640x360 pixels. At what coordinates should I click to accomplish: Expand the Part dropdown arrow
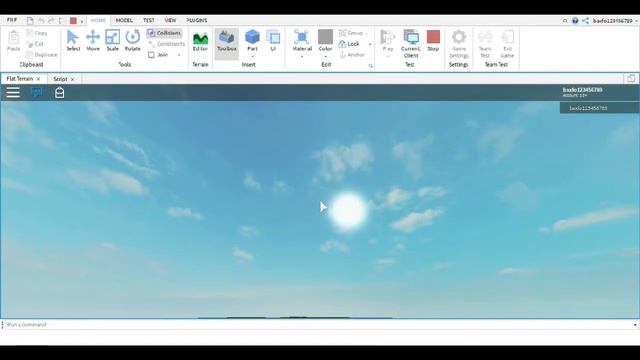(x=252, y=56)
